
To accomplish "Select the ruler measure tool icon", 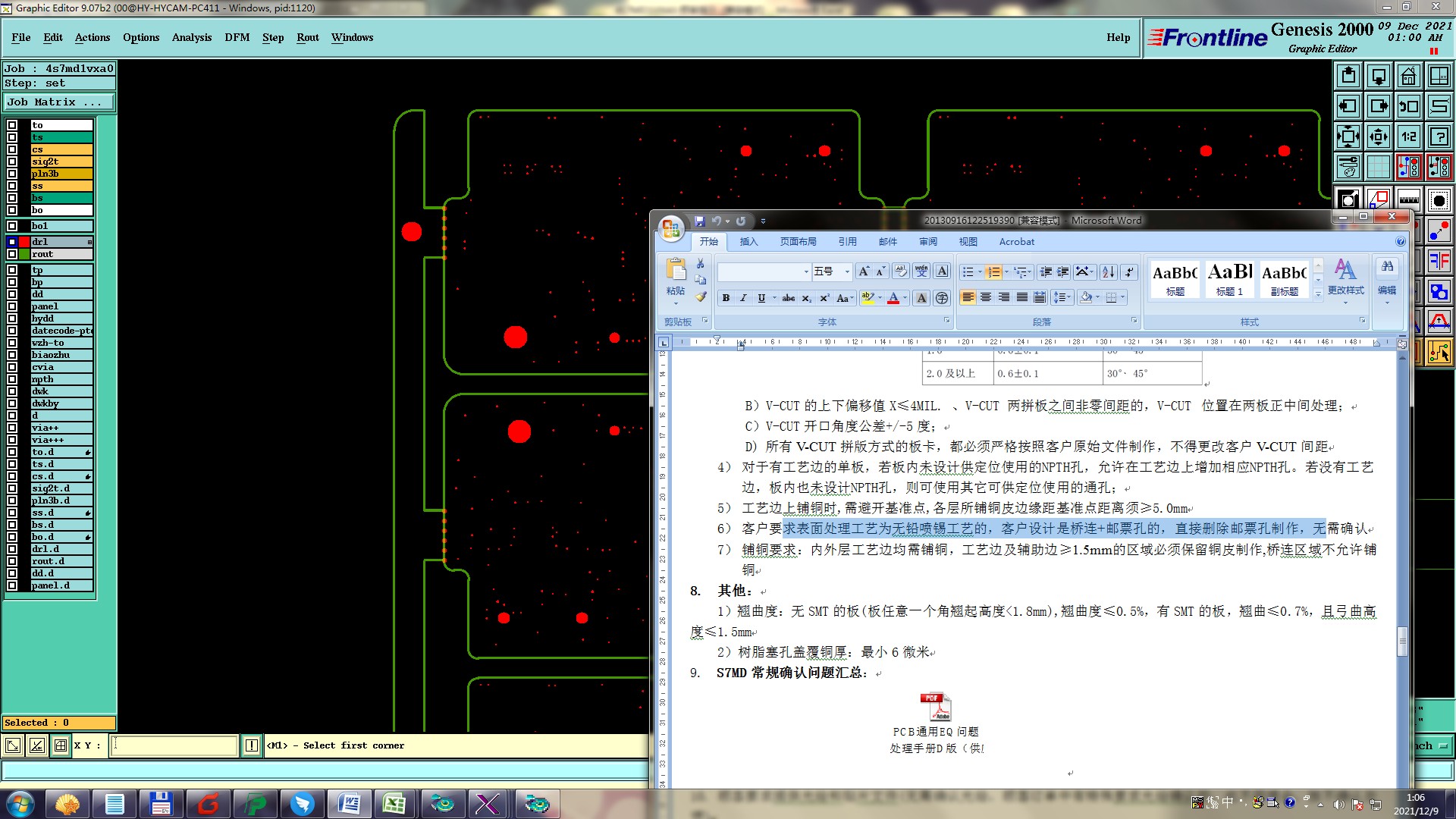I will click(x=1408, y=199).
